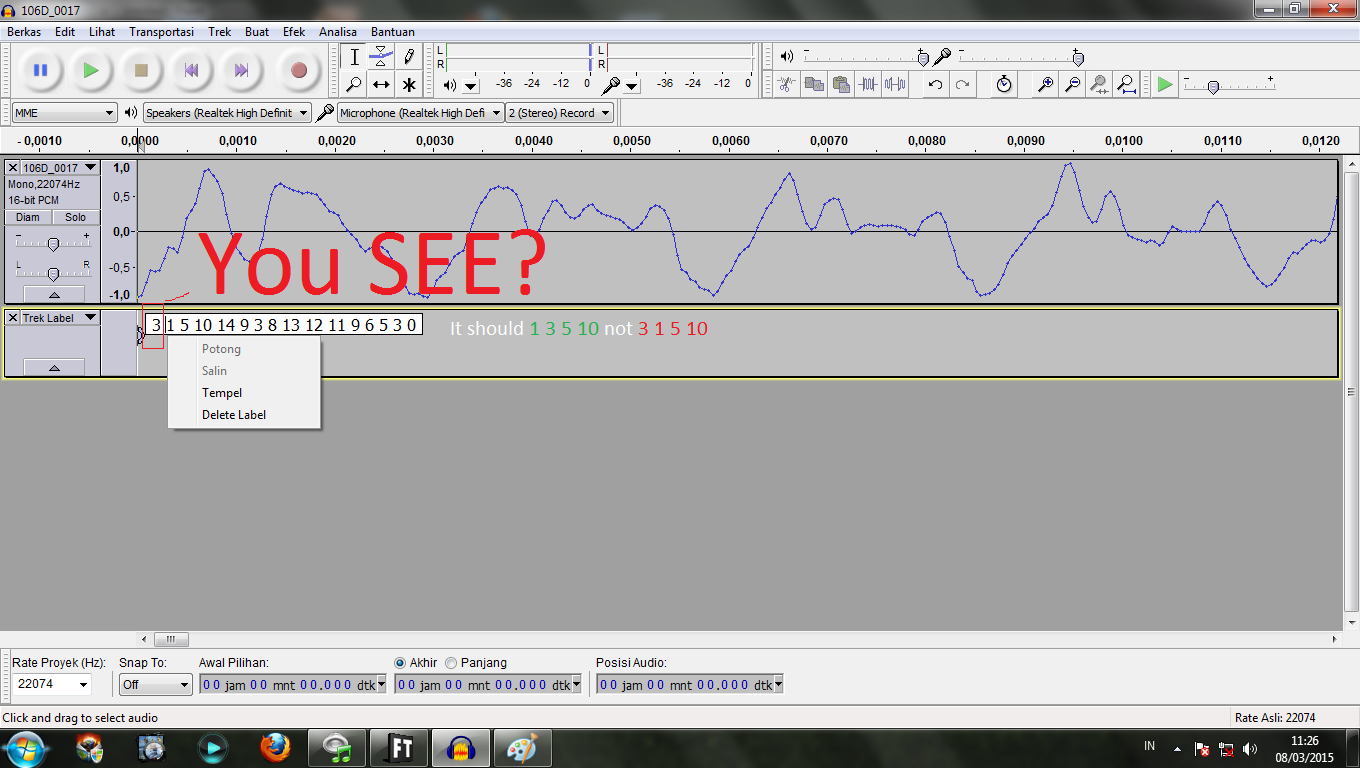This screenshot has width=1360, height=768.
Task: Mute track with Diam button
Action: (28, 217)
